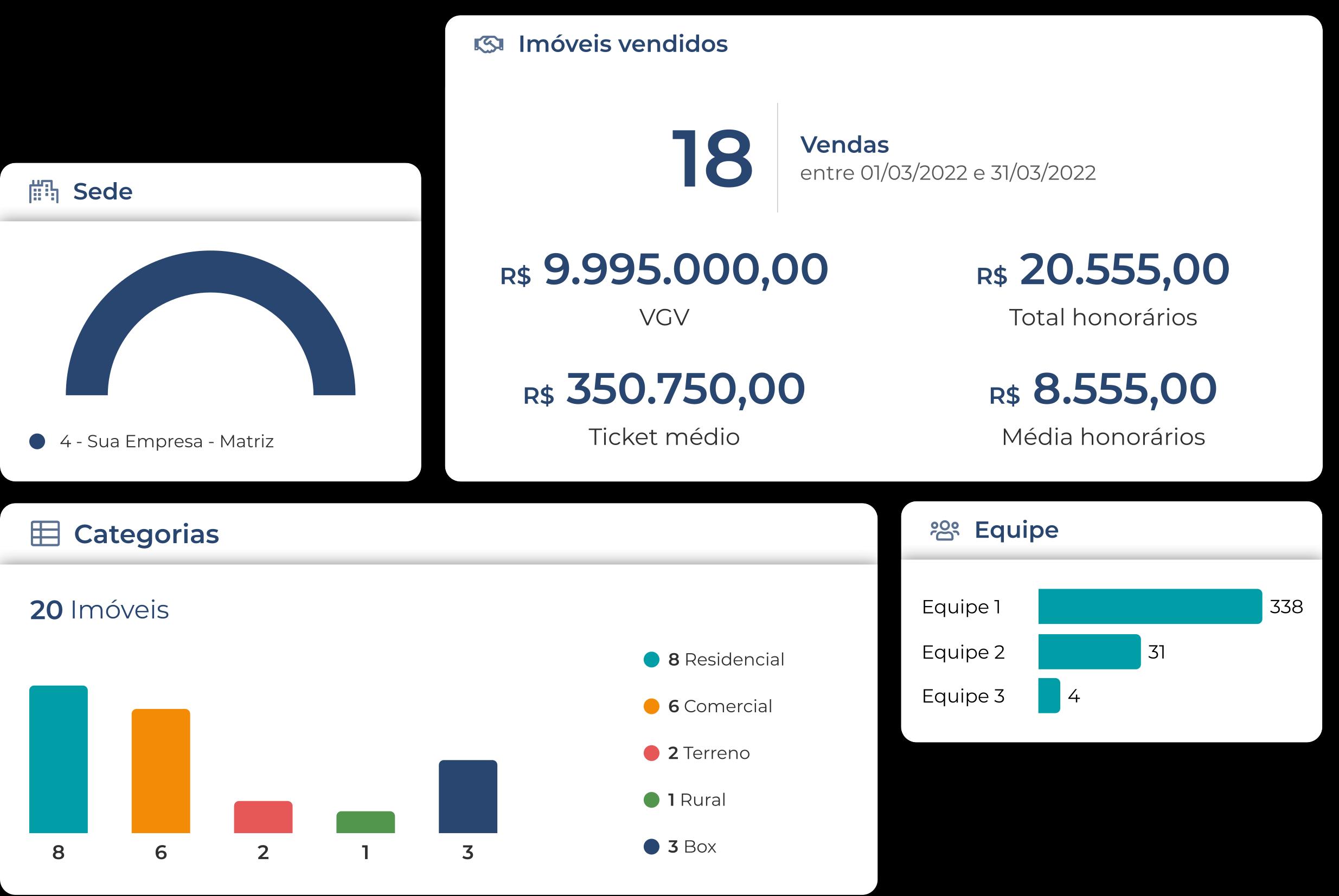The width and height of the screenshot is (1339, 896).
Task: Click the Ticket médio label
Action: [x=664, y=436]
